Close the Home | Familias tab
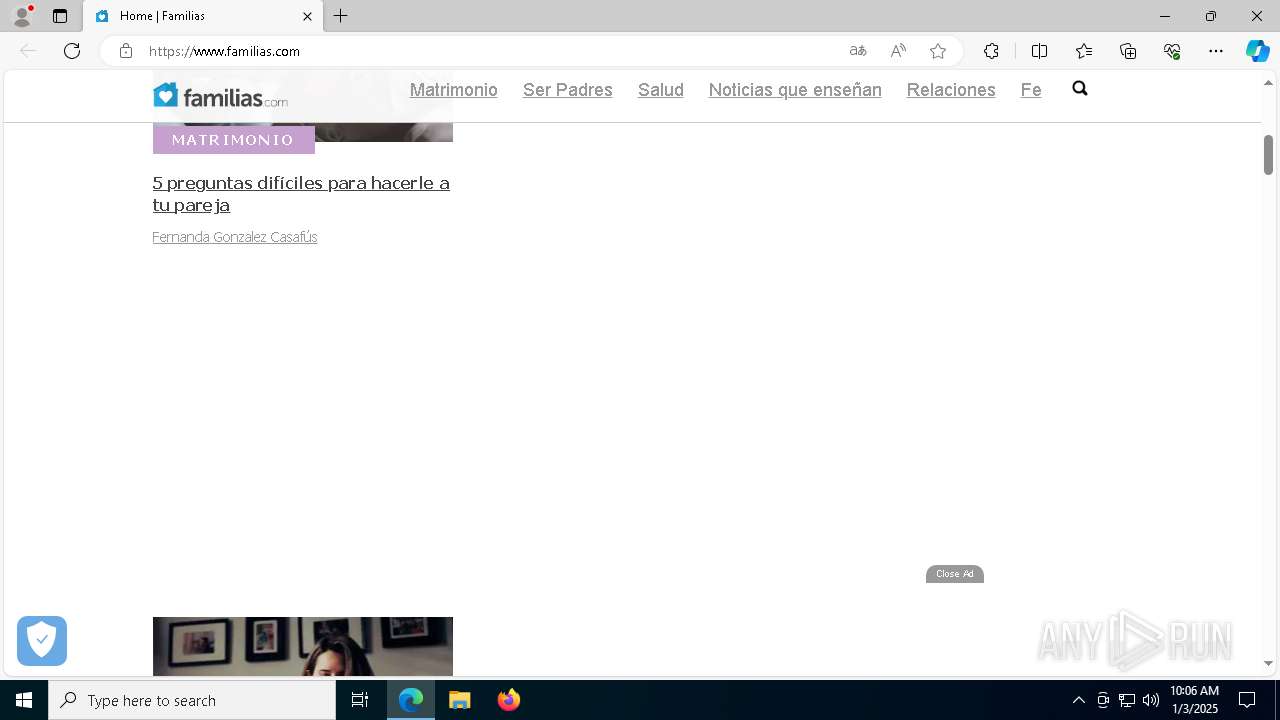 coord(307,16)
